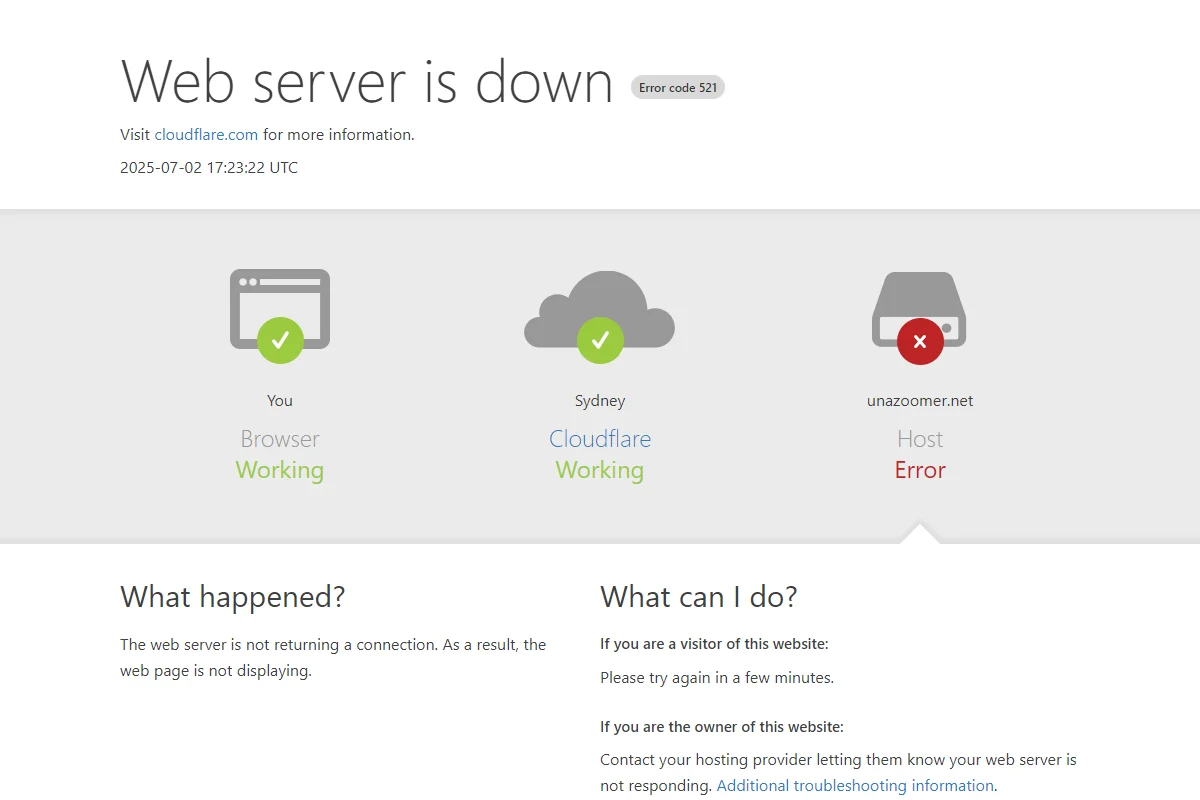The width and height of the screenshot is (1200, 800).
Task: Open the cloudflare.com link
Action: click(x=206, y=134)
